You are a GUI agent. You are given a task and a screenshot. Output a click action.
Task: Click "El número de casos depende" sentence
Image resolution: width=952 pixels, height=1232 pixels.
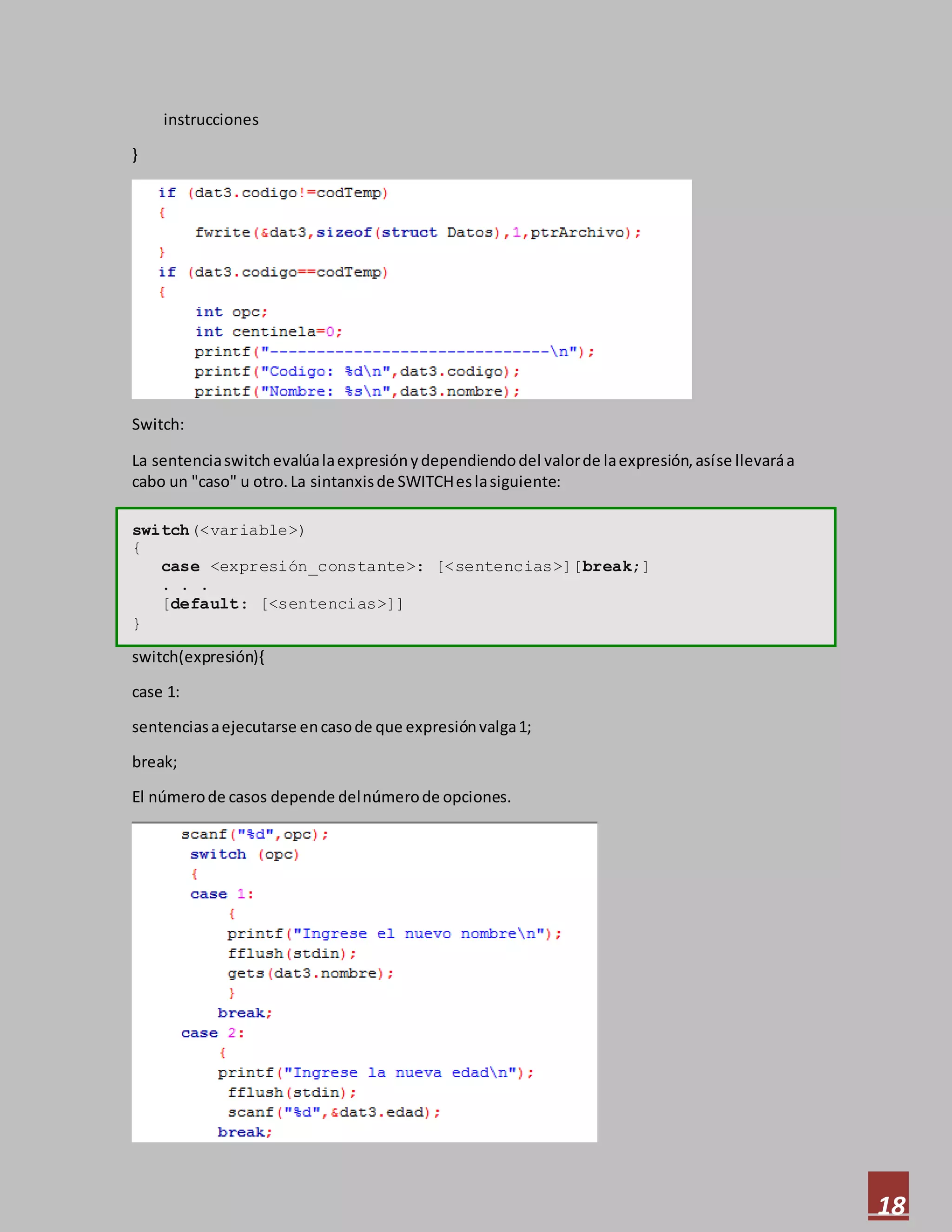(x=322, y=797)
